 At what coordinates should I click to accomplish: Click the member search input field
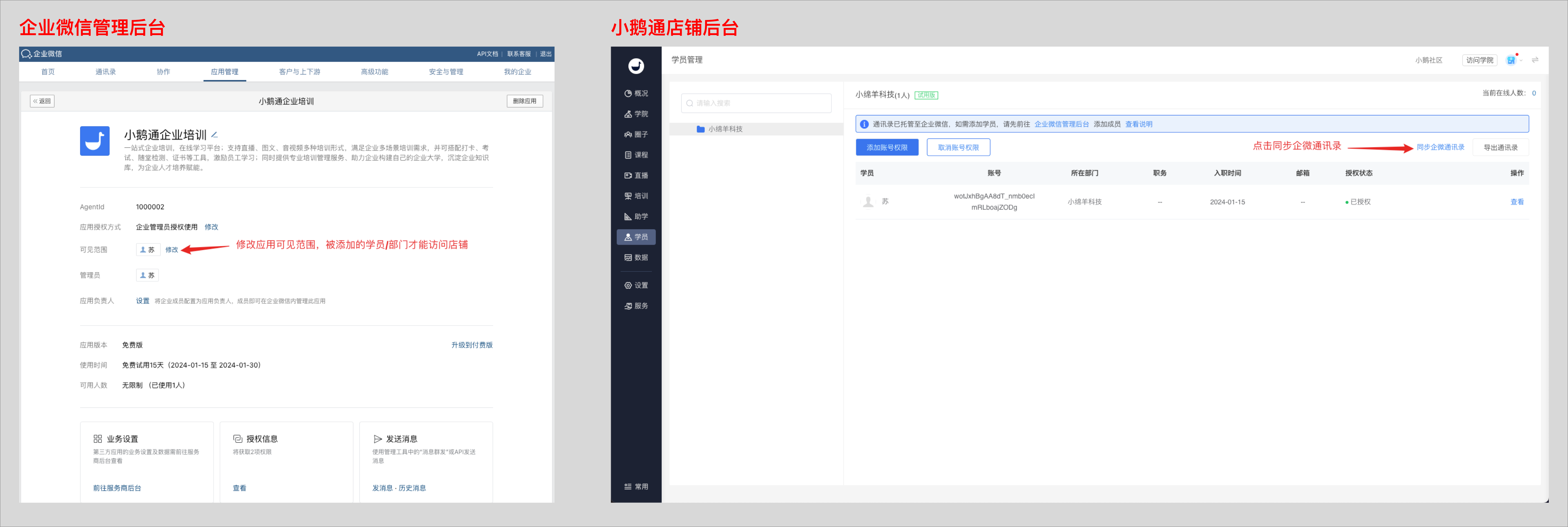coord(756,103)
